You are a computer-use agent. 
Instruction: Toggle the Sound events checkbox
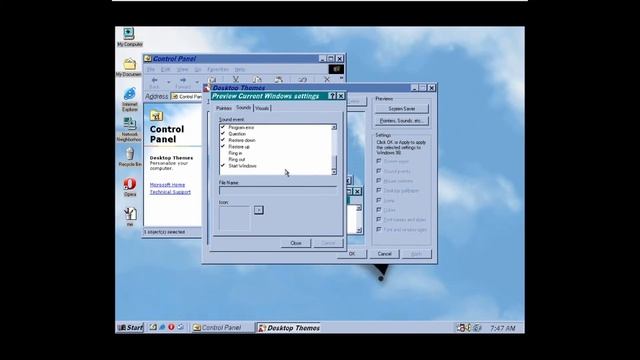click(379, 171)
